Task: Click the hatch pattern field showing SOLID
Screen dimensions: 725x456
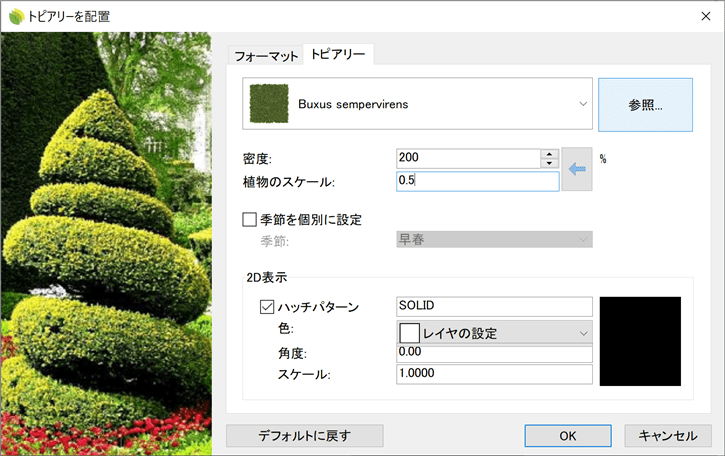Action: click(x=494, y=306)
